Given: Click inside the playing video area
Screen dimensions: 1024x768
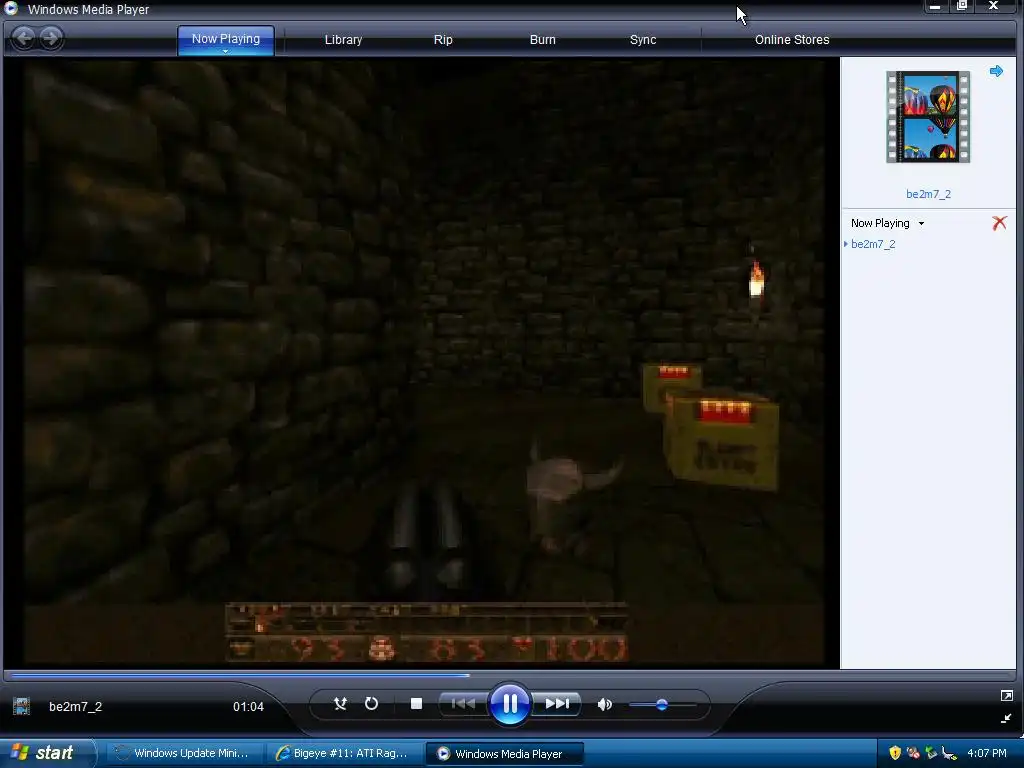Looking at the screenshot, I should [421, 362].
